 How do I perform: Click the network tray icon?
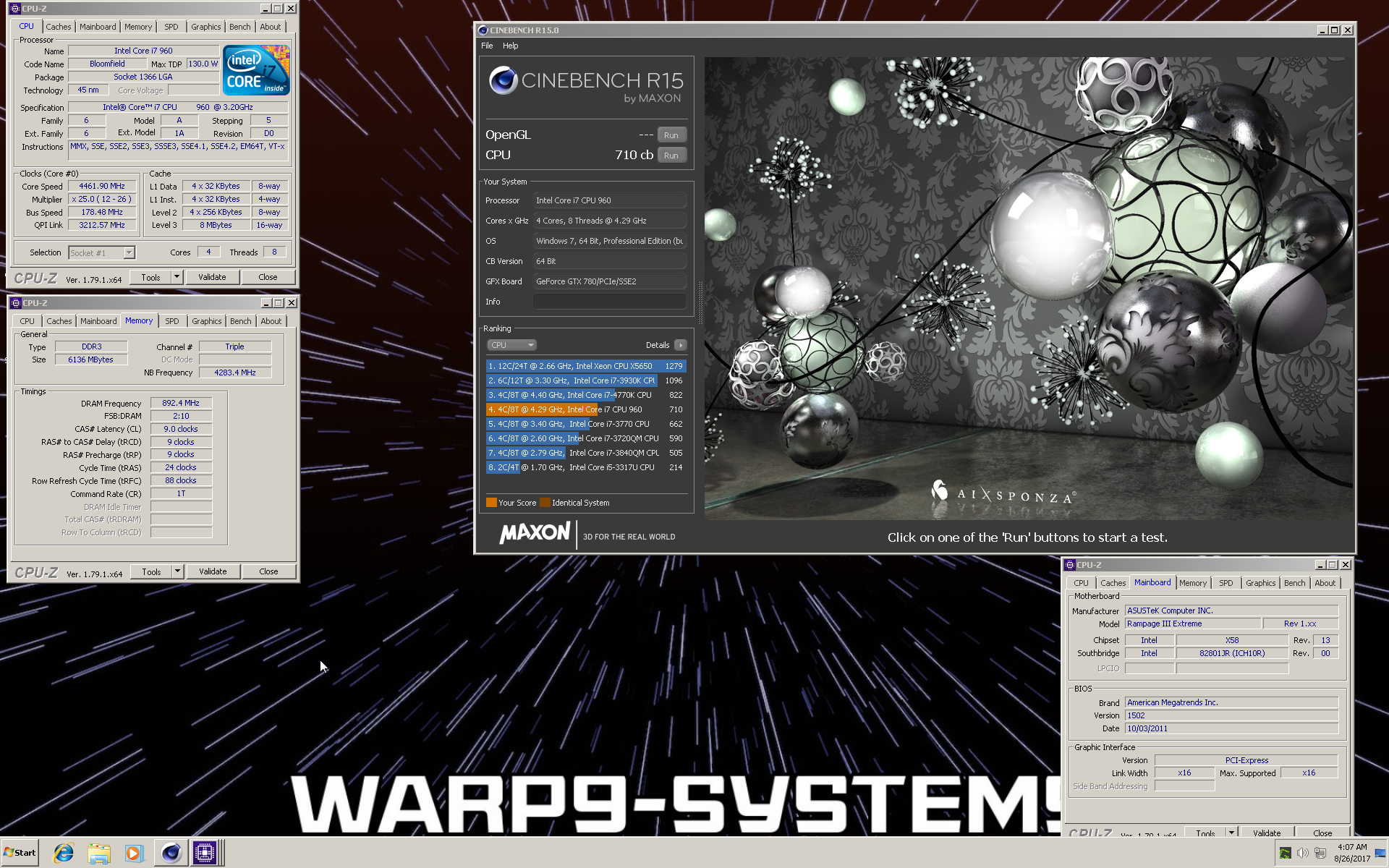point(1320,854)
